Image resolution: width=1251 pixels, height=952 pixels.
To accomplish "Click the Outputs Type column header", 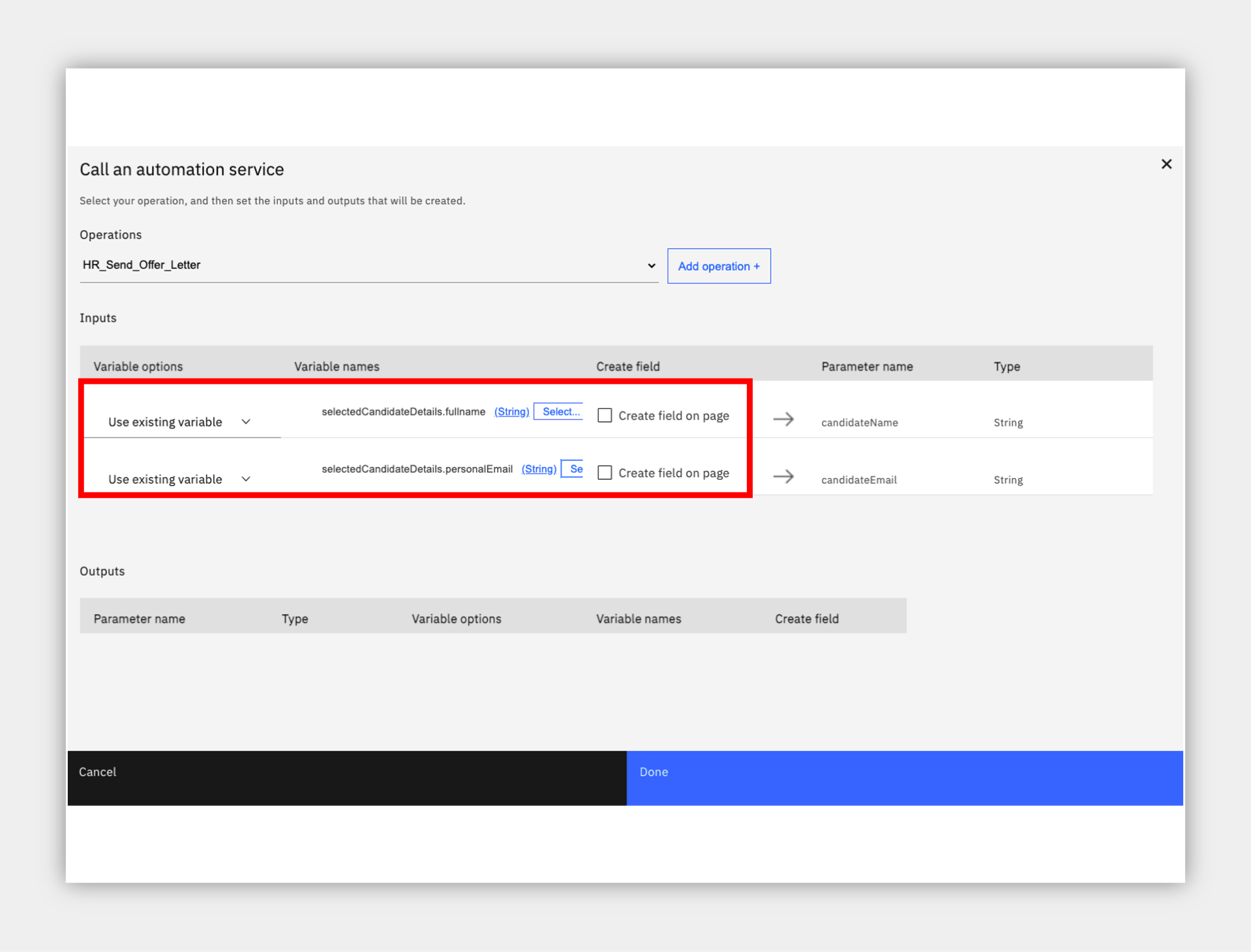I will click(295, 619).
